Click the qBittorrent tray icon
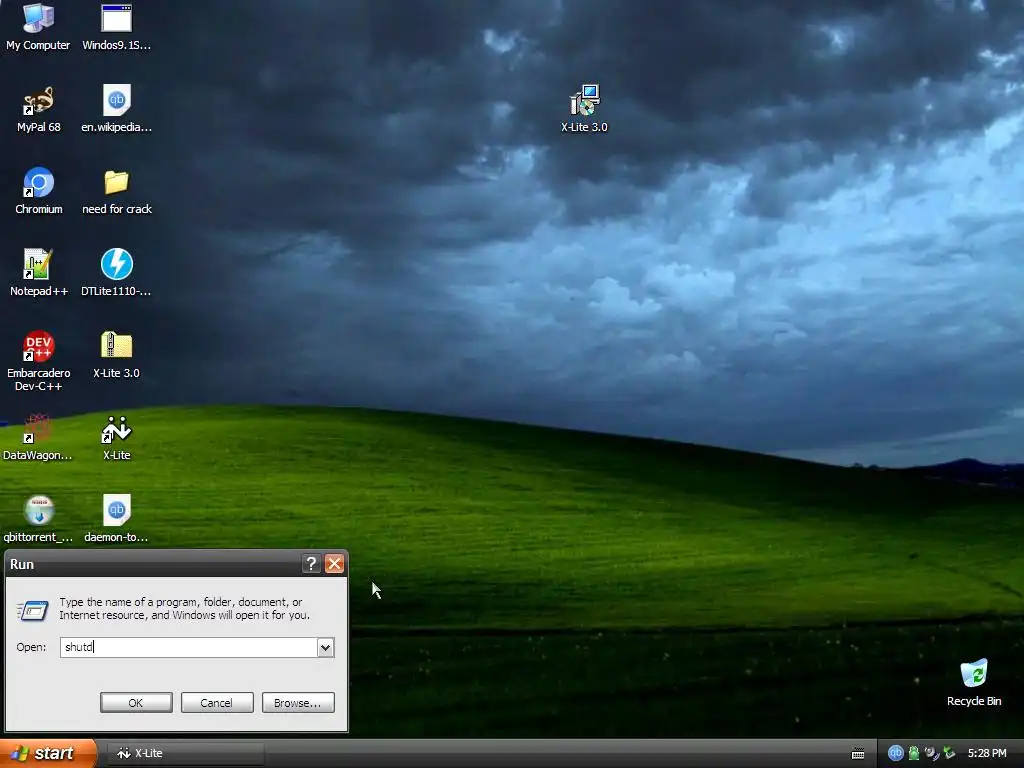Viewport: 1024px width, 768px height. (895, 753)
